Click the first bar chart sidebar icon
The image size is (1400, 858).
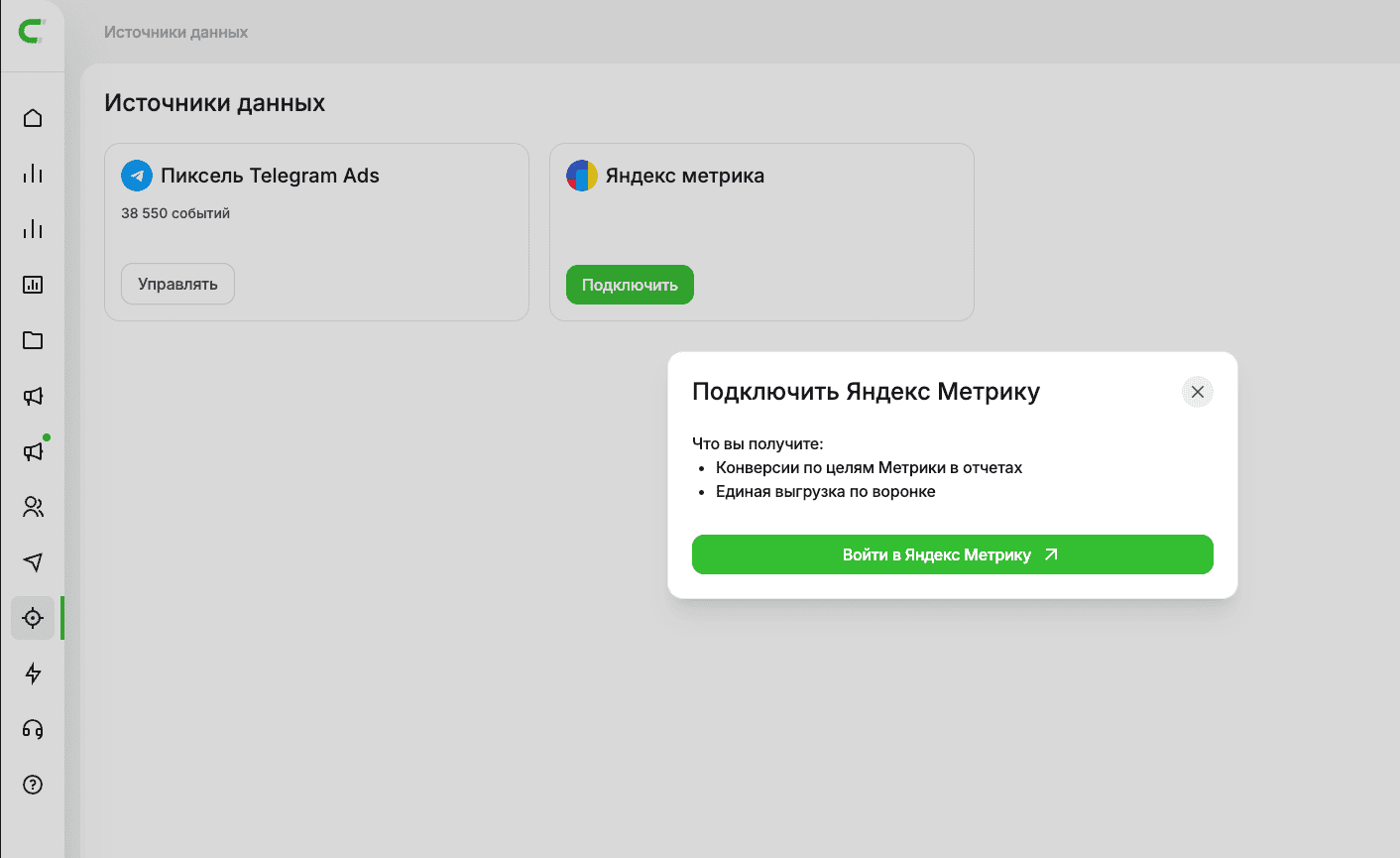coord(33,174)
